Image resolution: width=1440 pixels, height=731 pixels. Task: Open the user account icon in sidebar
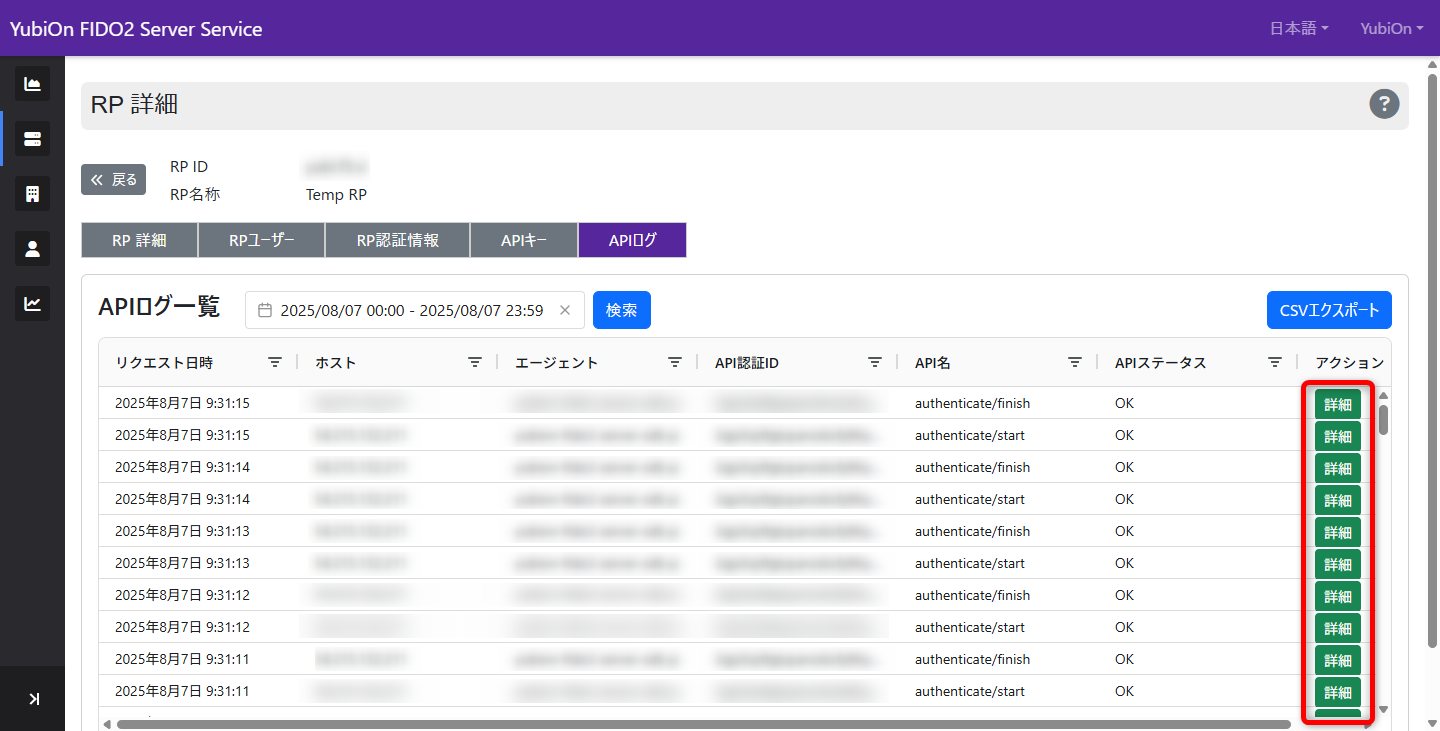pyautogui.click(x=32, y=249)
